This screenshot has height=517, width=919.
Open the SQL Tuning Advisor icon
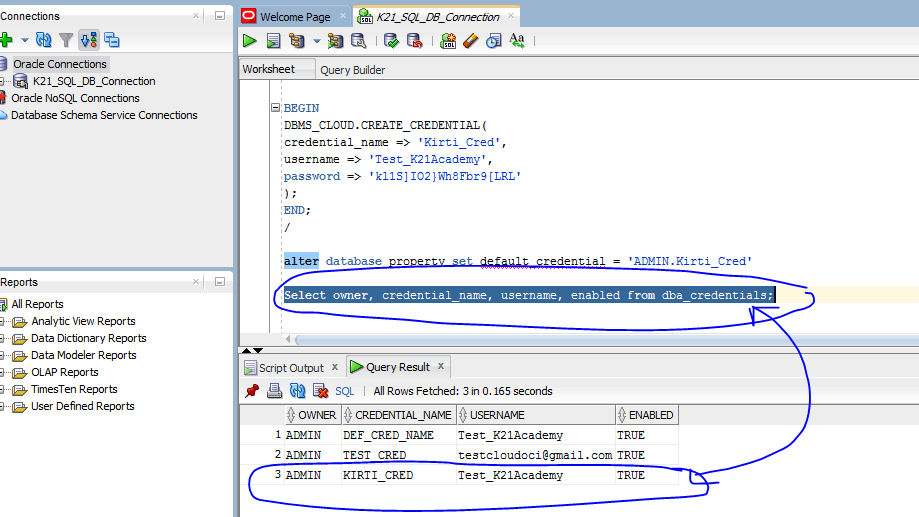click(x=358, y=40)
